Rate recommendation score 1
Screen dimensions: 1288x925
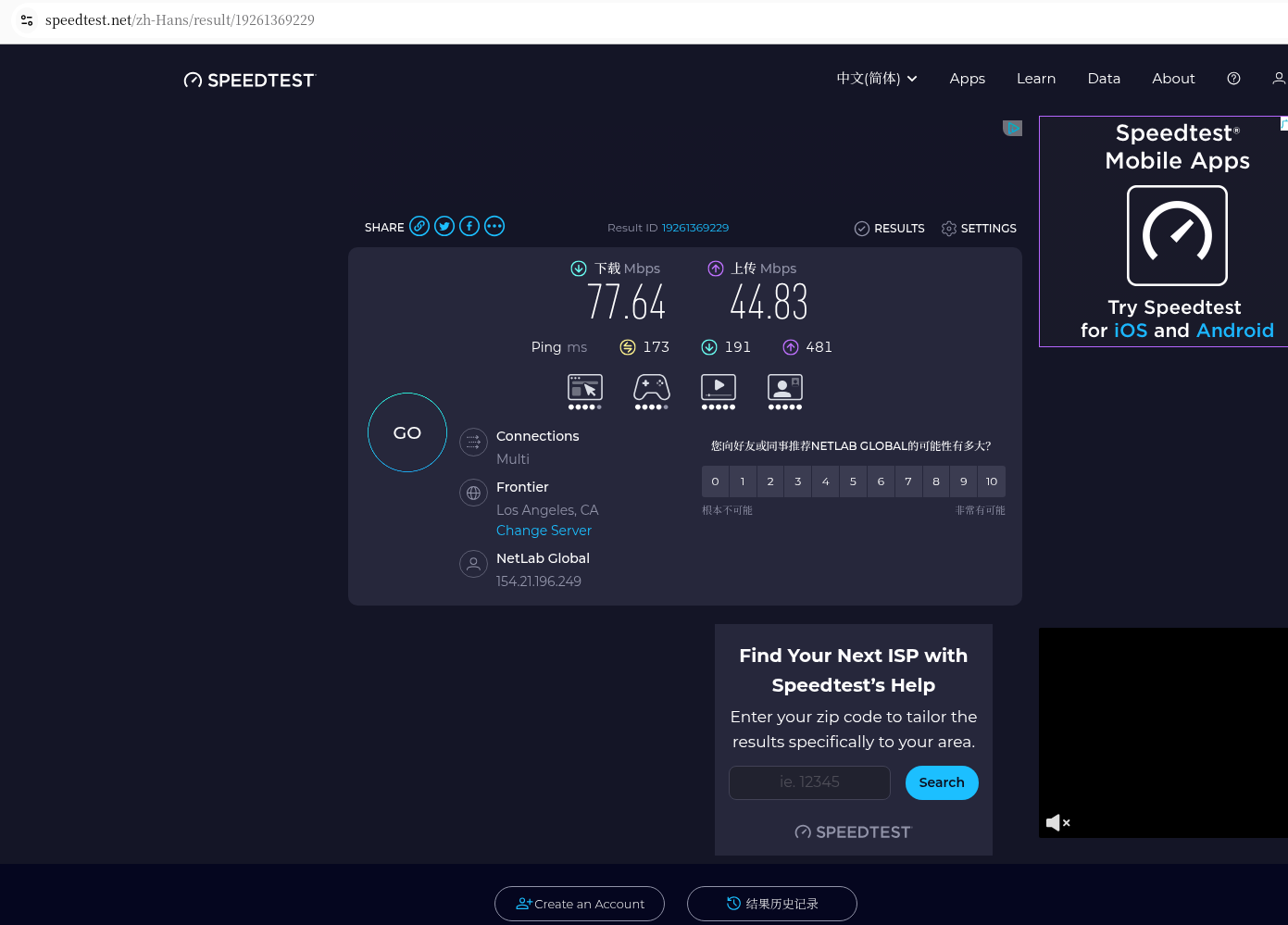[743, 481]
